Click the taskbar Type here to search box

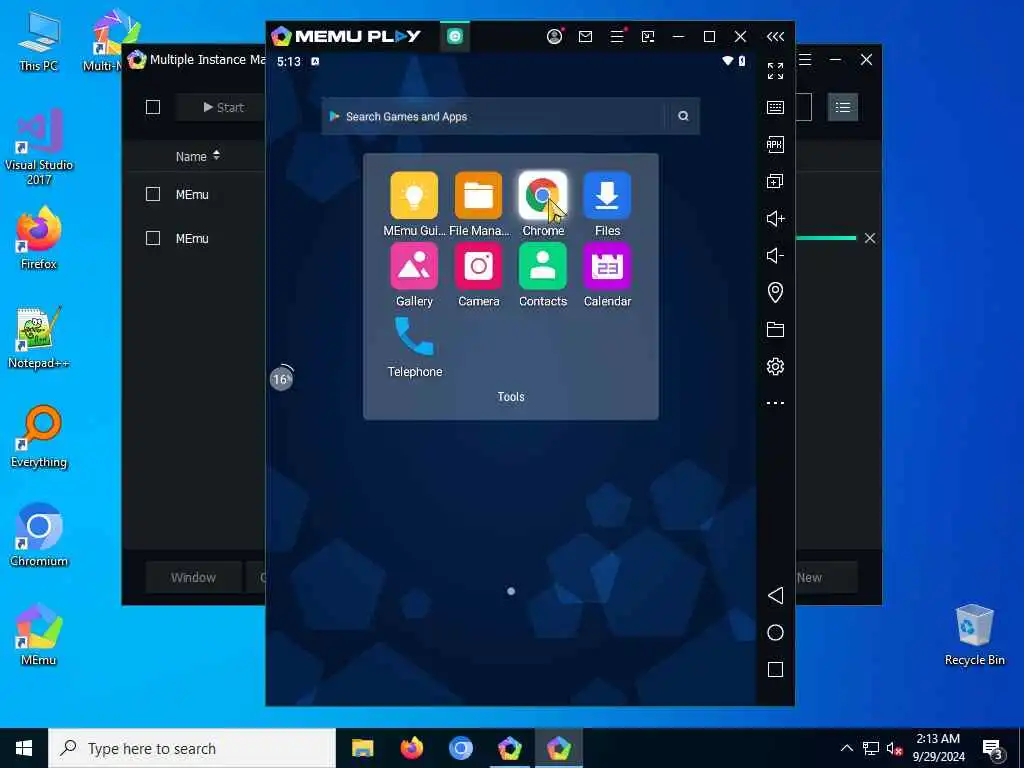click(x=191, y=748)
